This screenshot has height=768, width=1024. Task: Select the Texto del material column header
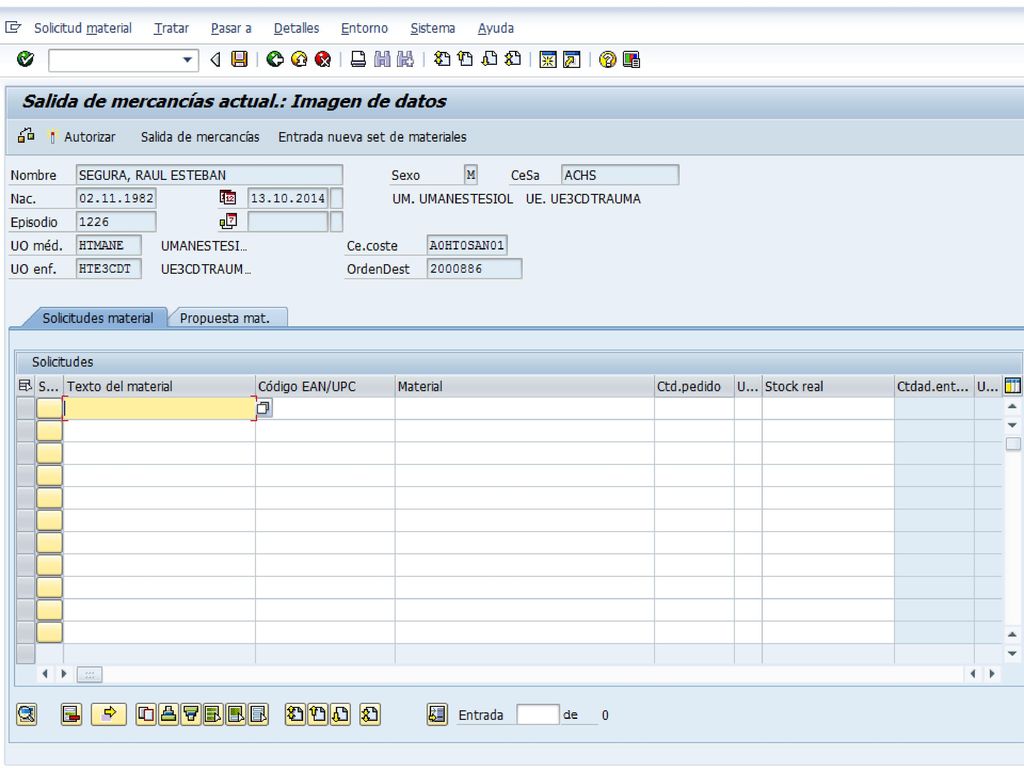click(159, 386)
